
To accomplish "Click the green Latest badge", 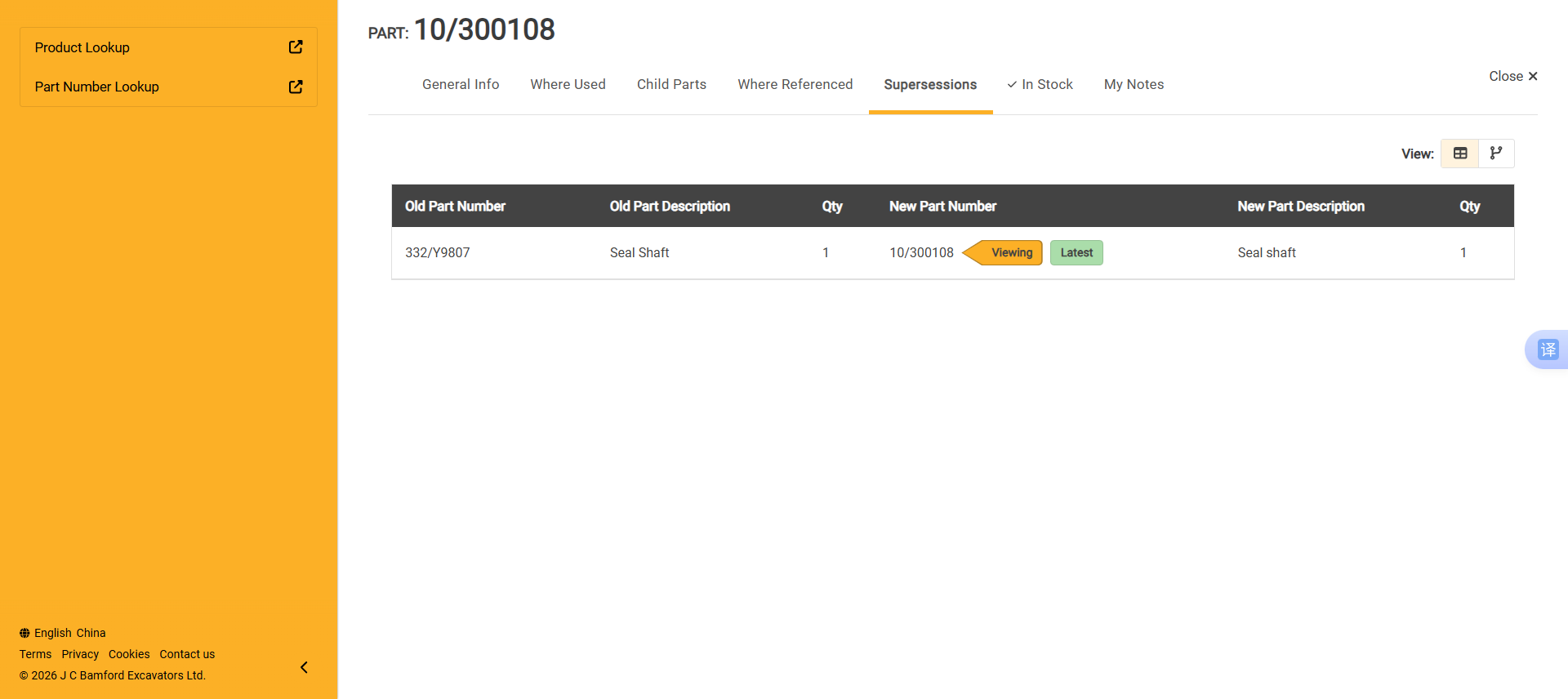I will tap(1076, 252).
